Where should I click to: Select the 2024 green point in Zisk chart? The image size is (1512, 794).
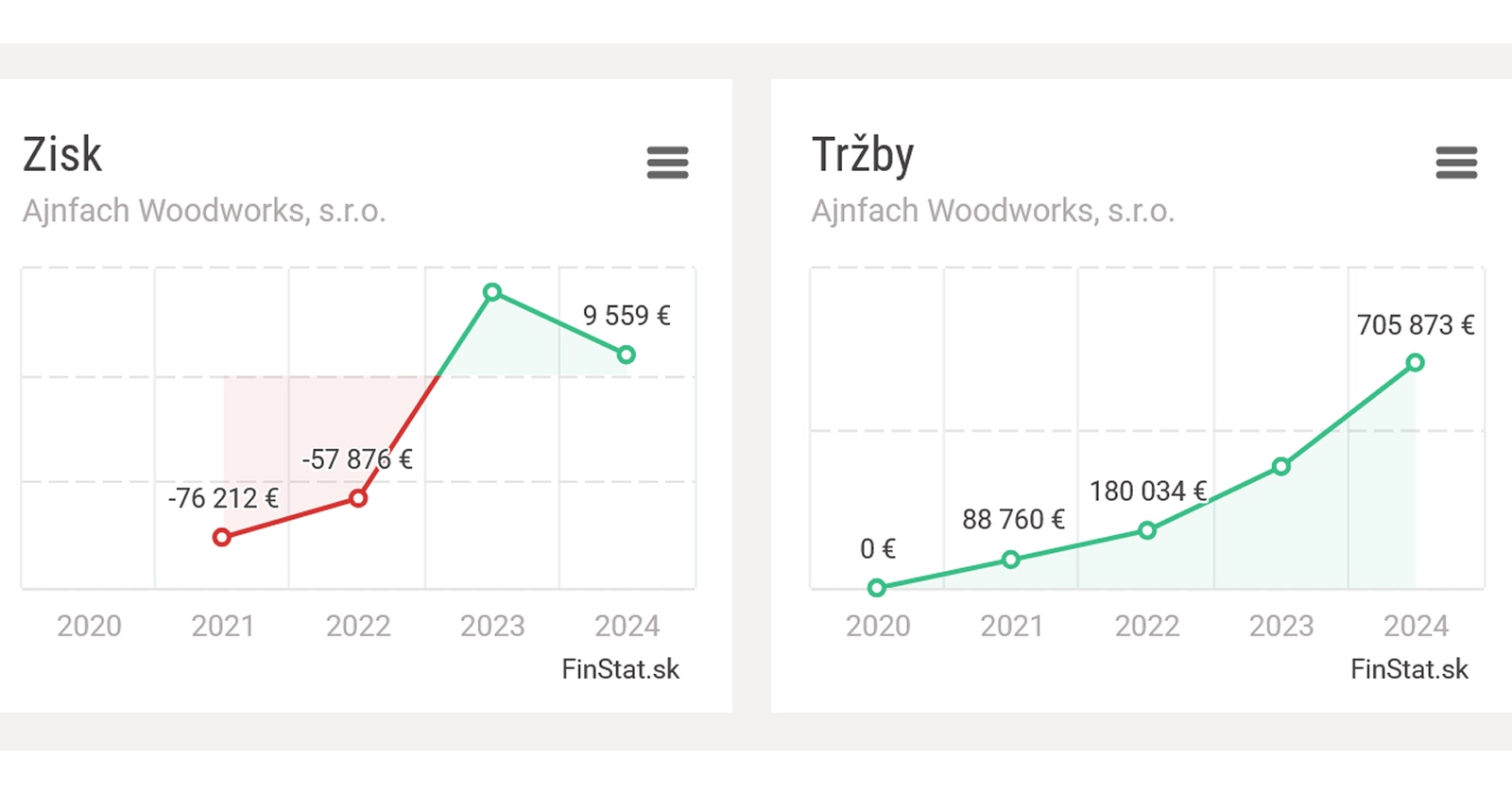[626, 355]
